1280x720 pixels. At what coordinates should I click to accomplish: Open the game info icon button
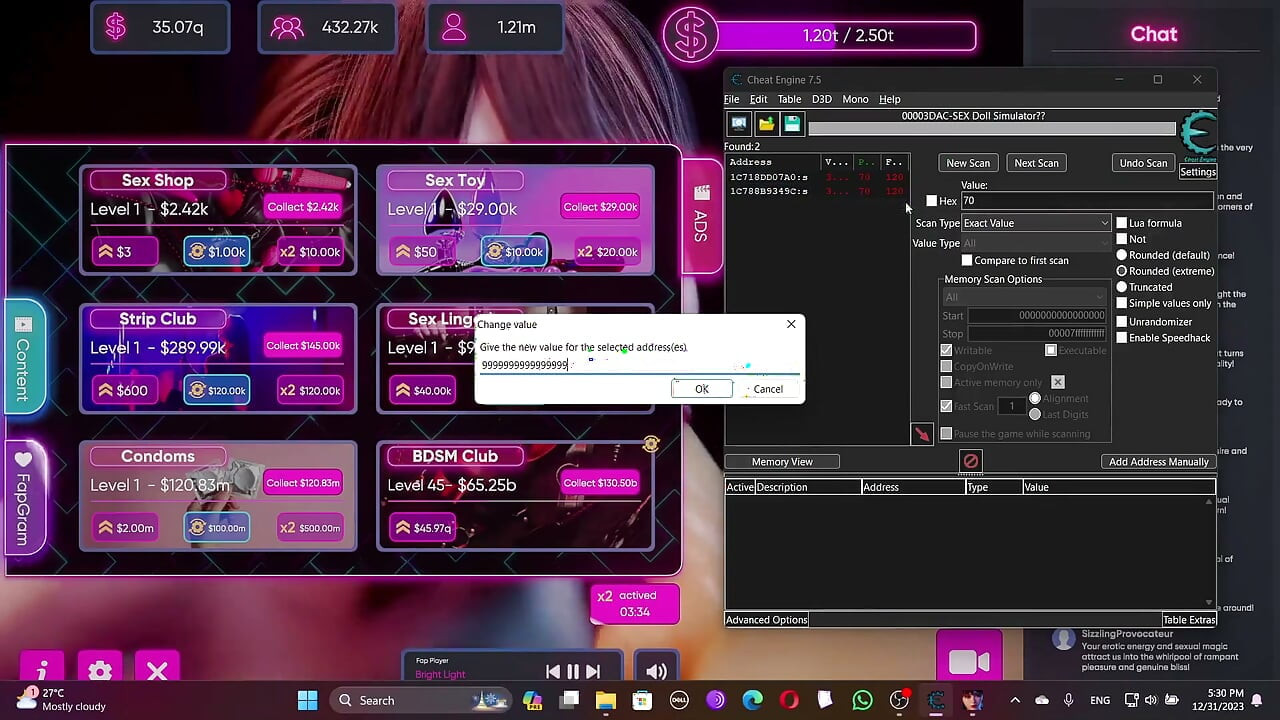(x=42, y=671)
